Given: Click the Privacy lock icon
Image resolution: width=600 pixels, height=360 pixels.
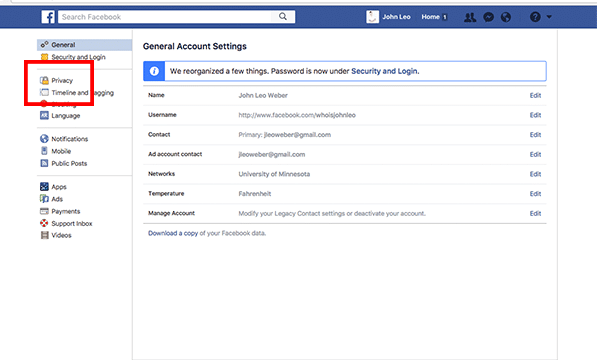Looking at the screenshot, I should 44,80.
